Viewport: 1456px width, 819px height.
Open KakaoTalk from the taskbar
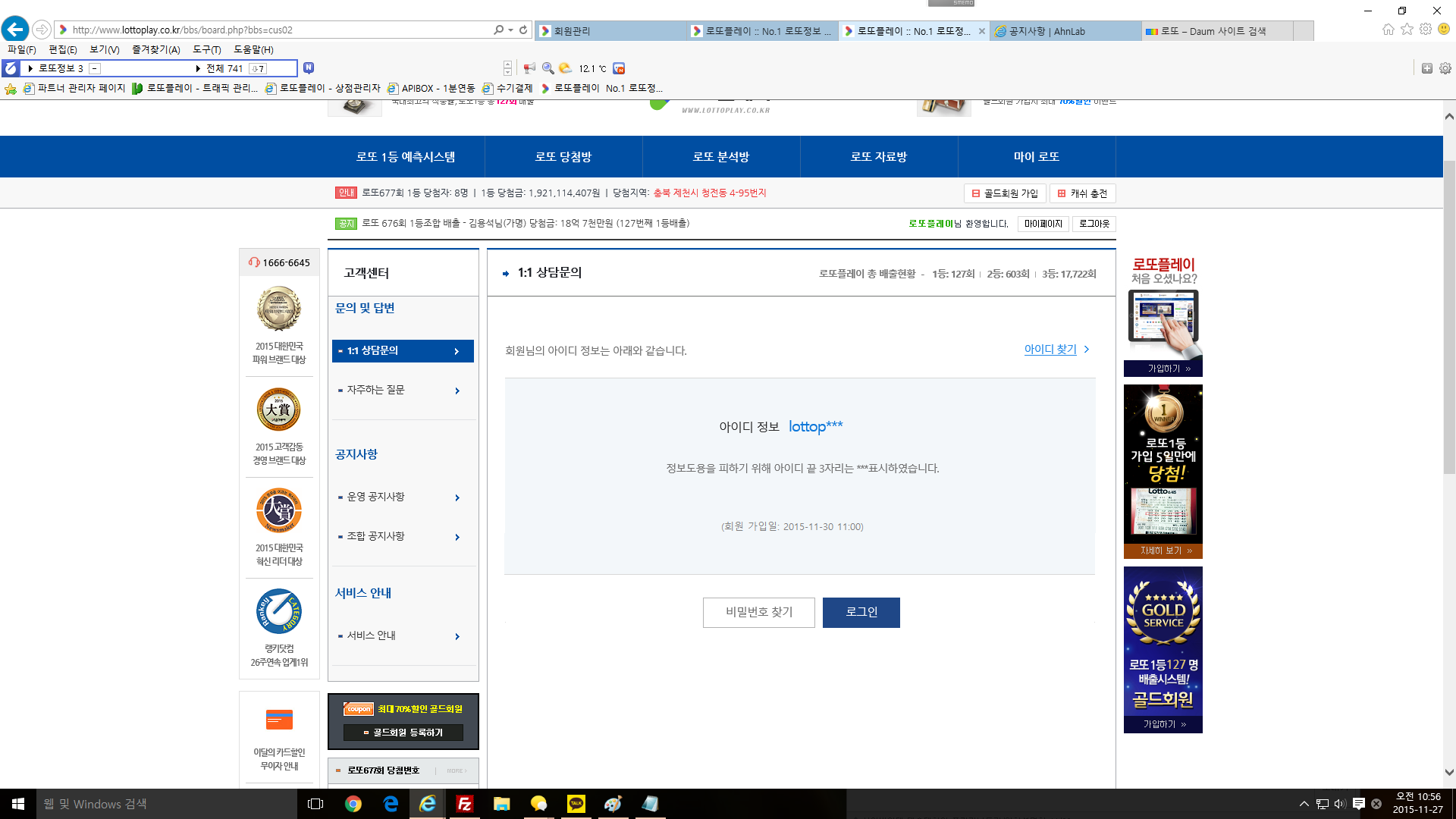tap(576, 804)
